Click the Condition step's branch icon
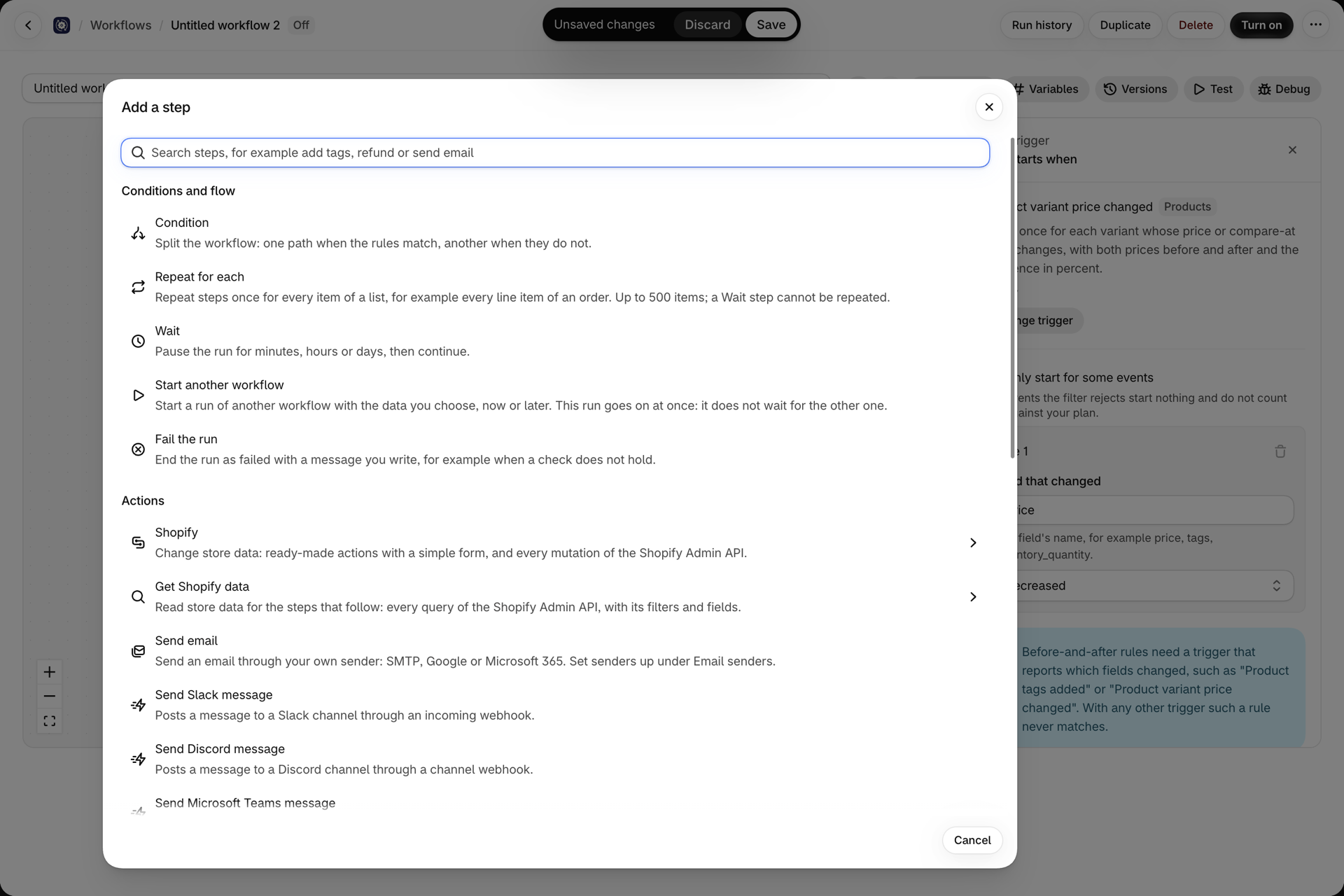1344x896 pixels. (138, 233)
